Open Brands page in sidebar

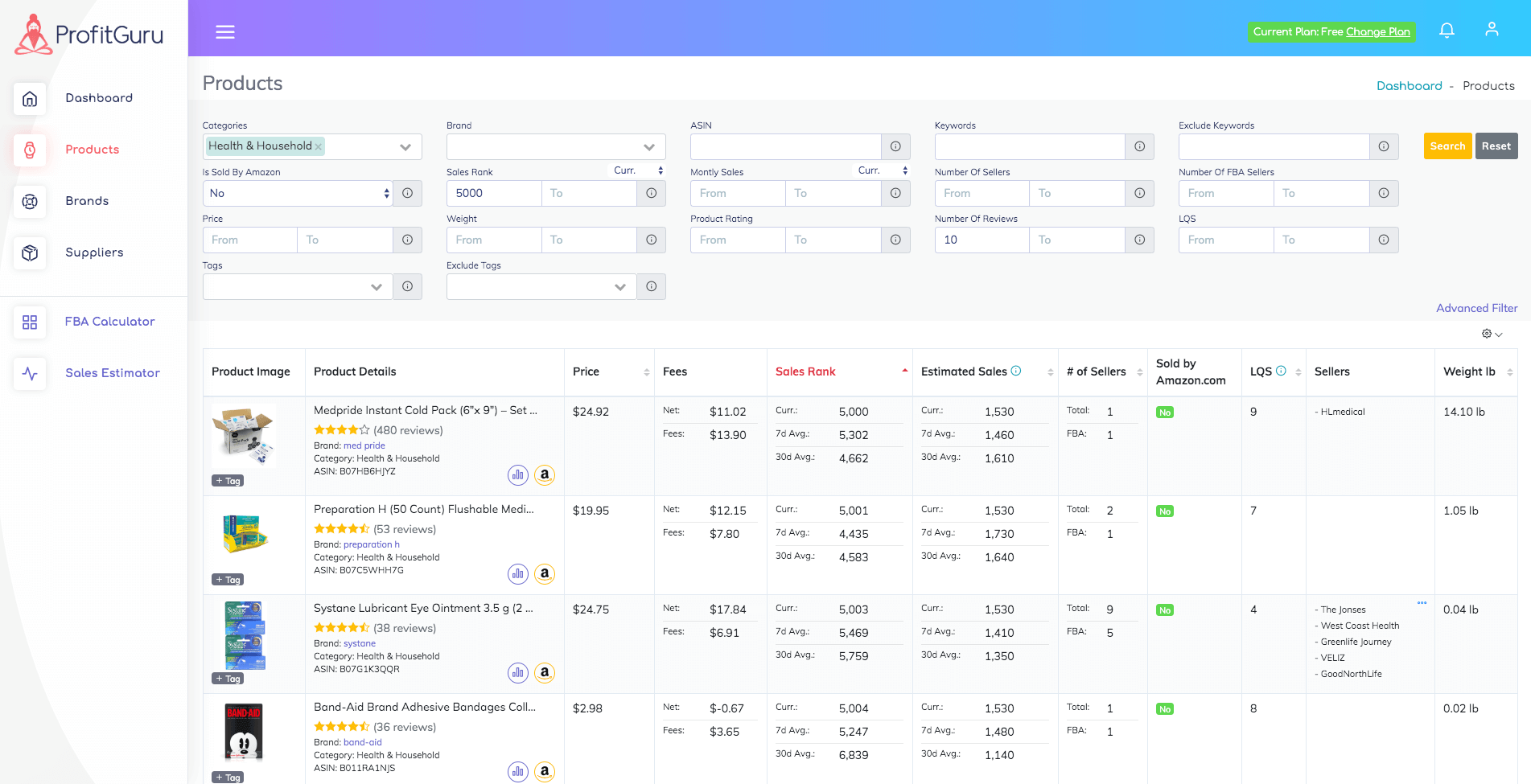(87, 201)
